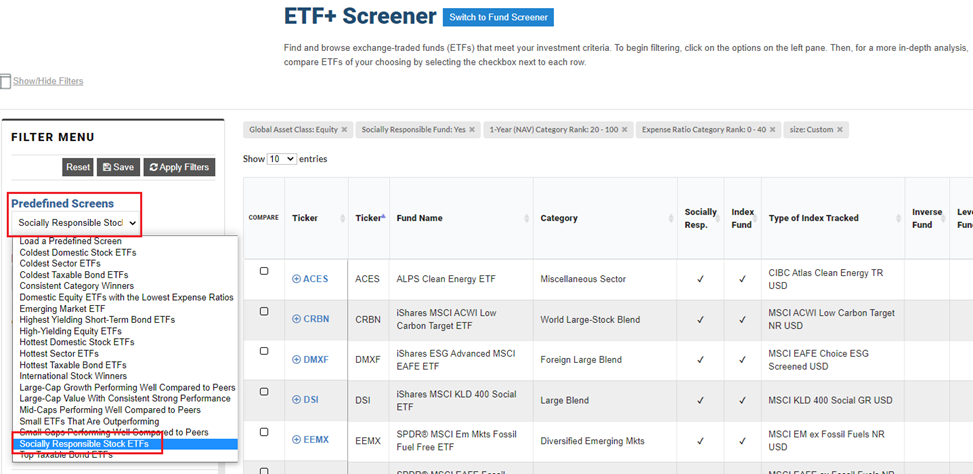Tick the compare checkbox for CRBN

pyautogui.click(x=264, y=311)
